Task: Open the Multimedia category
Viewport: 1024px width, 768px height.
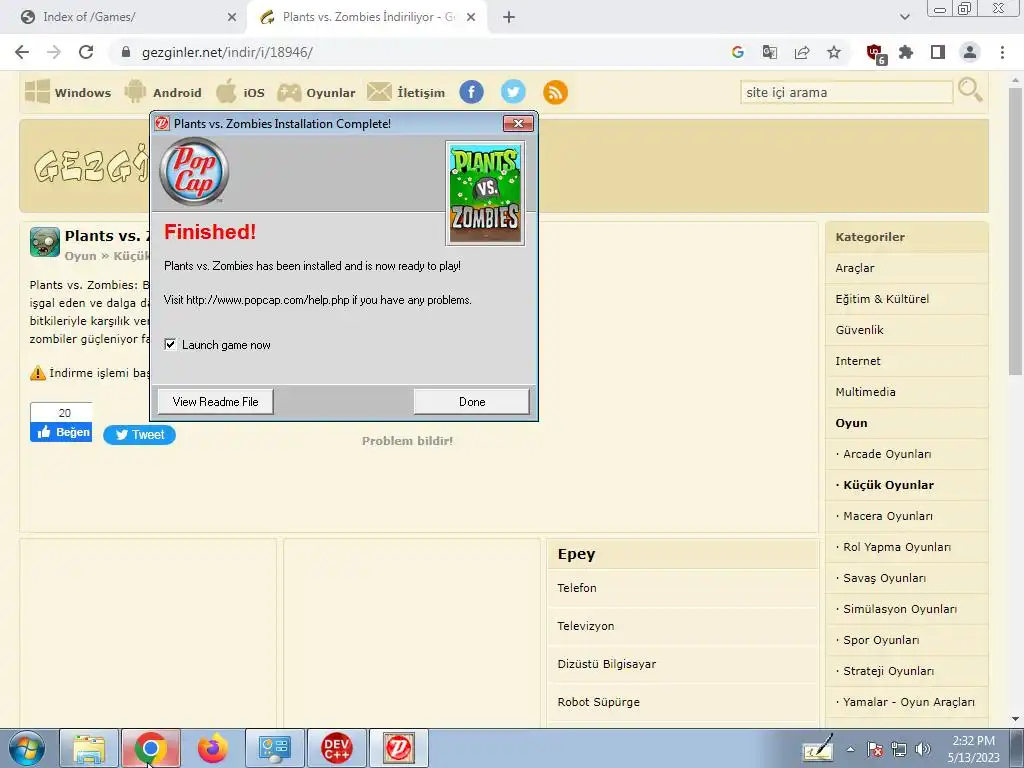Action: pyautogui.click(x=906, y=392)
